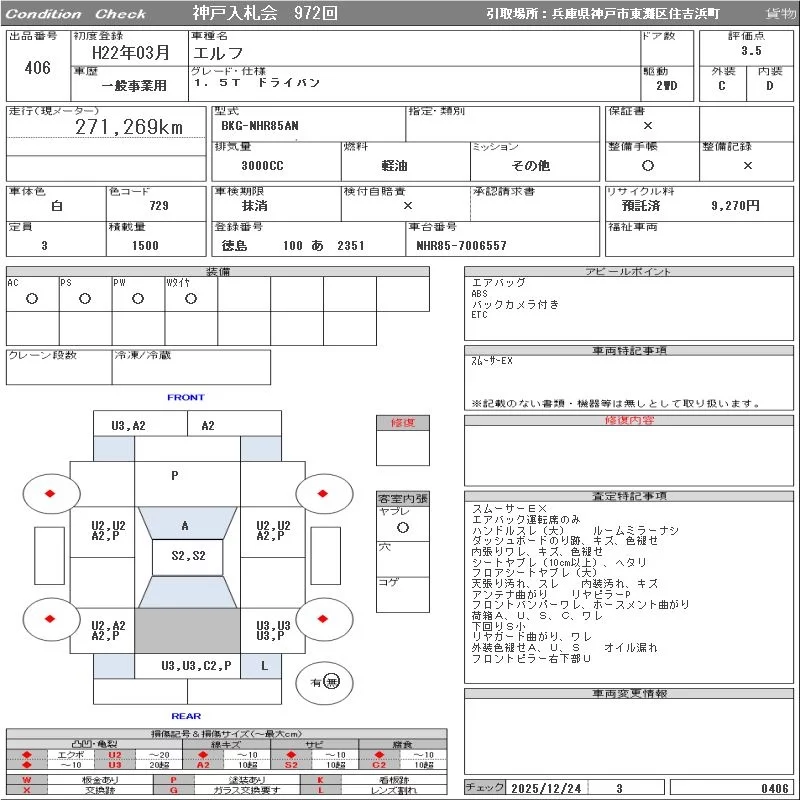Click the 有無 spare tire oval
The height and width of the screenshot is (800, 800).
point(324,682)
